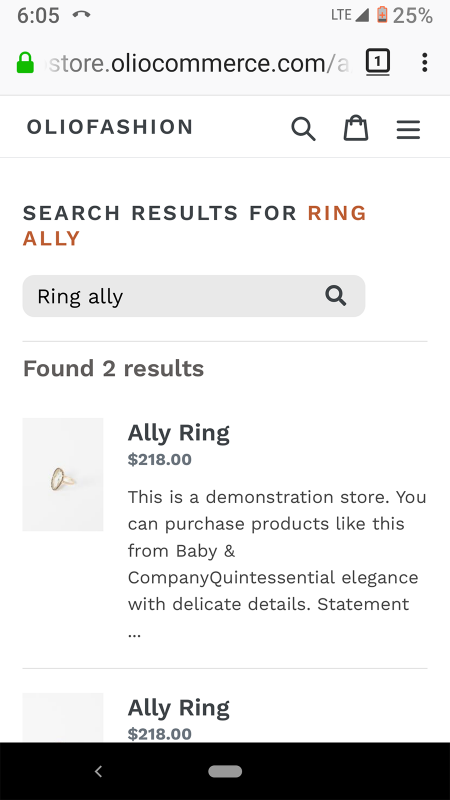This screenshot has height=800, width=450.
Task: Tap the first Ally Ring description text
Action: coord(277,564)
